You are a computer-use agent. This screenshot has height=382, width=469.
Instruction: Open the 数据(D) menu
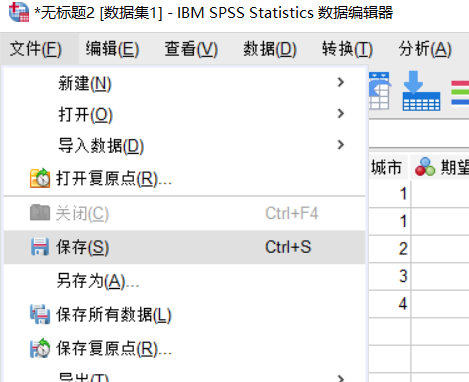point(270,49)
